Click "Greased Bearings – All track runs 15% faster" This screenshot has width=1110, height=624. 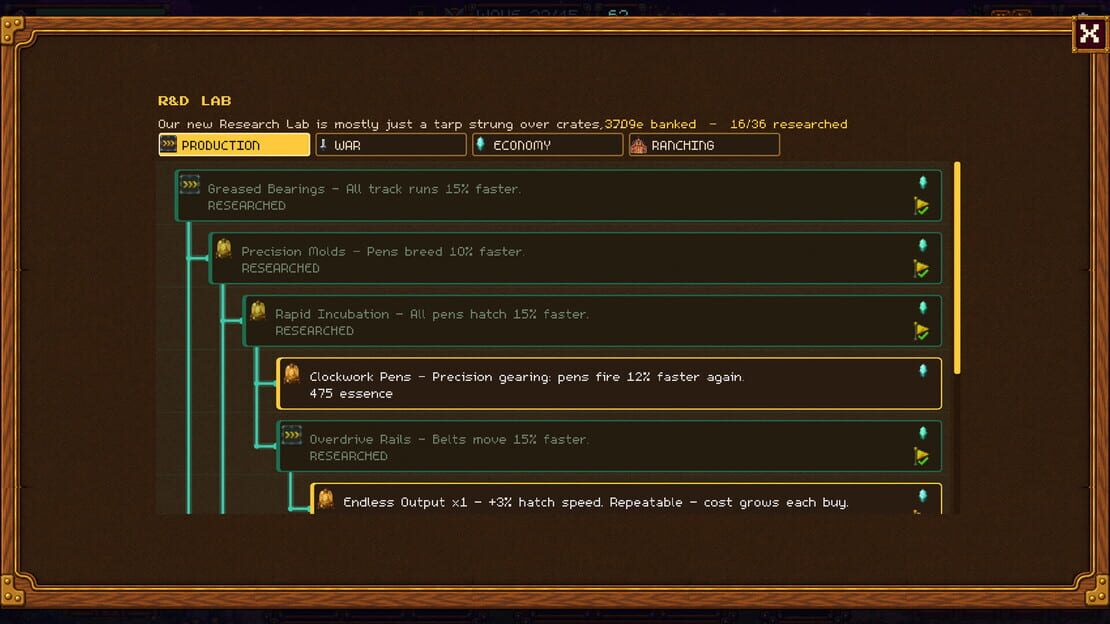(364, 189)
